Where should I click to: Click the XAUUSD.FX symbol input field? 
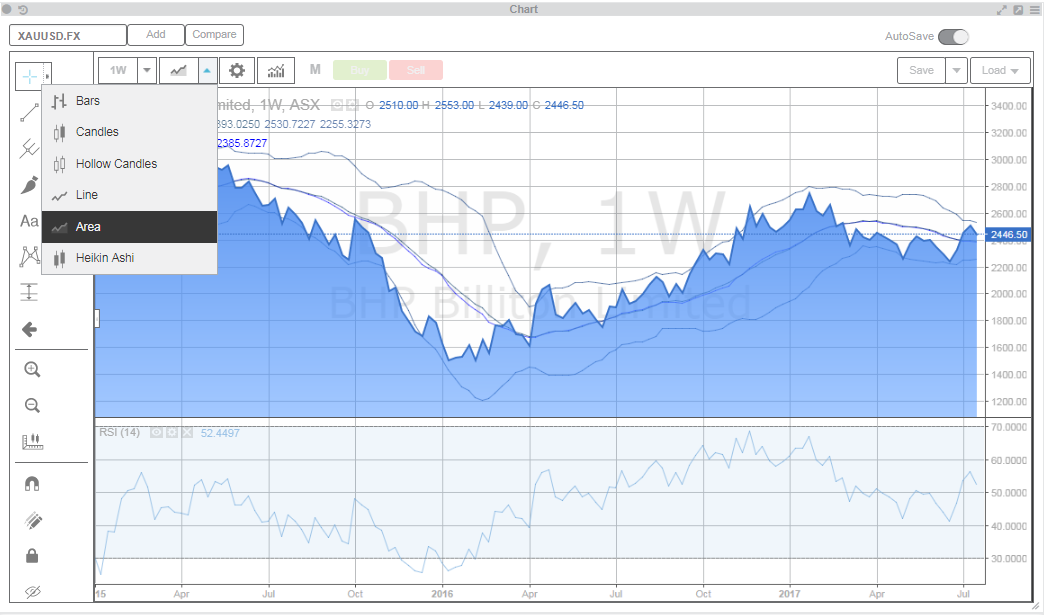coord(68,35)
